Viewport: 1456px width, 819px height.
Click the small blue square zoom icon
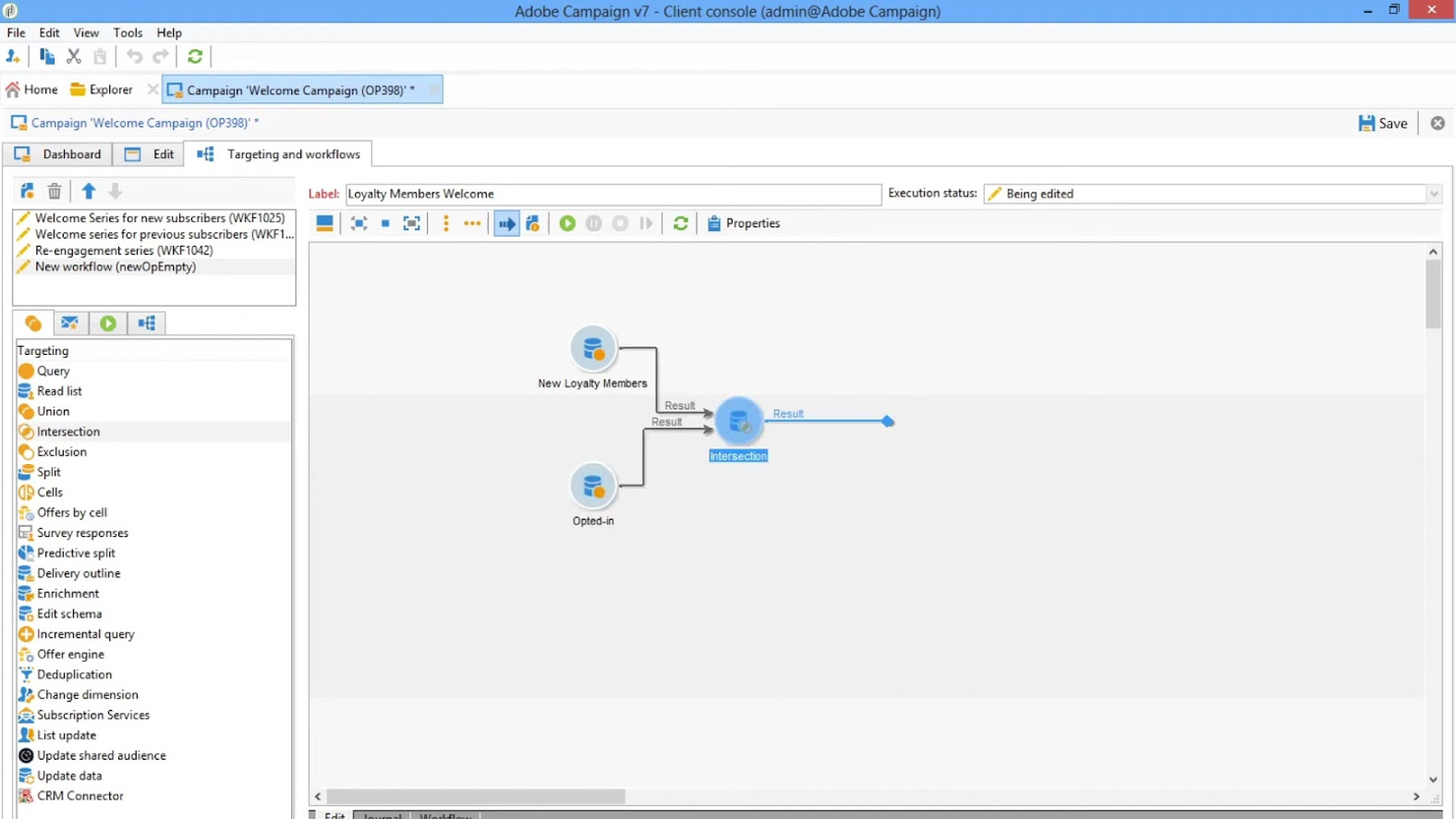(386, 223)
